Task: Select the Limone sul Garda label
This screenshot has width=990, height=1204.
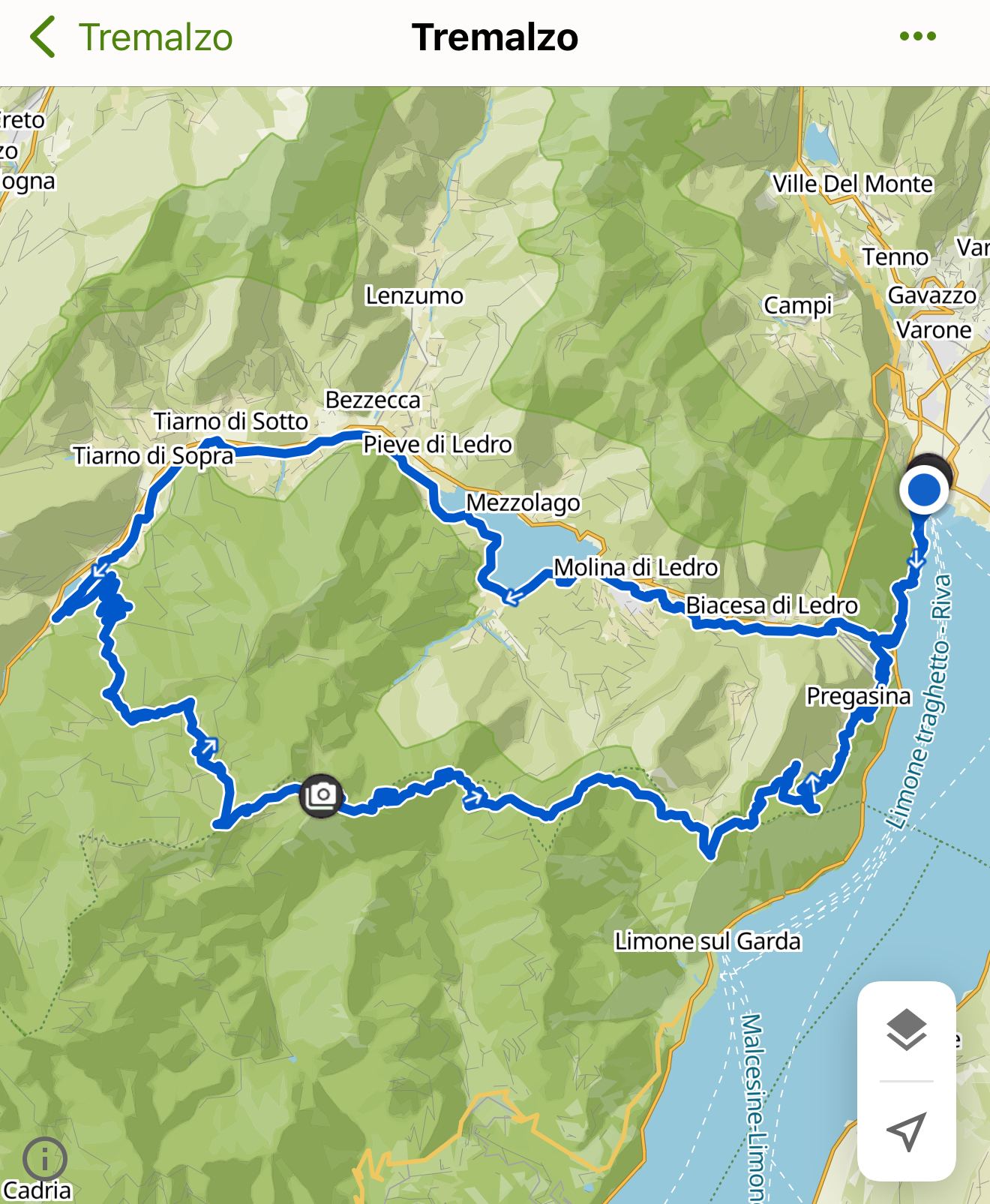Action: click(708, 941)
